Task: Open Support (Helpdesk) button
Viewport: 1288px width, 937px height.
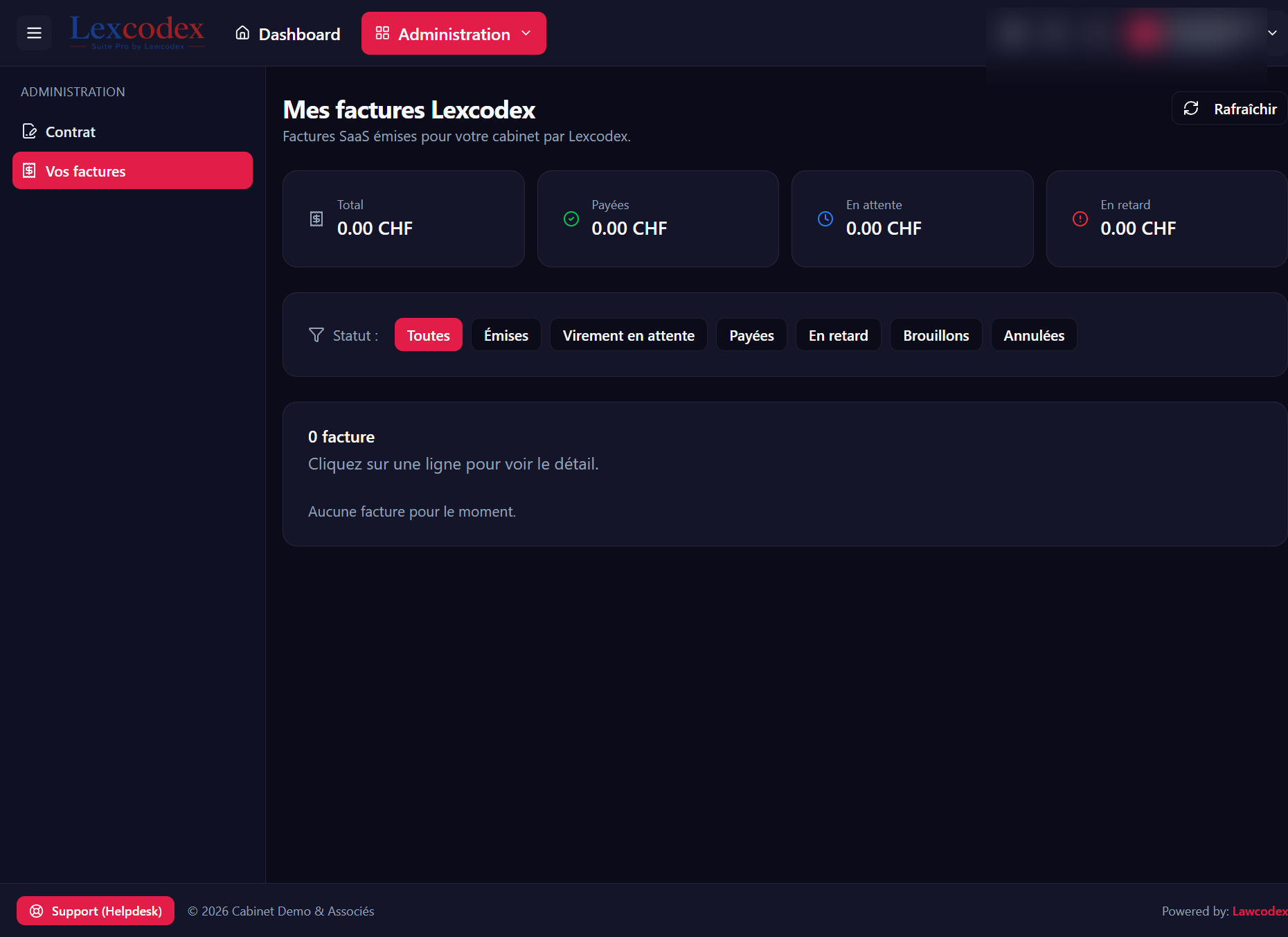Action: coord(96,911)
